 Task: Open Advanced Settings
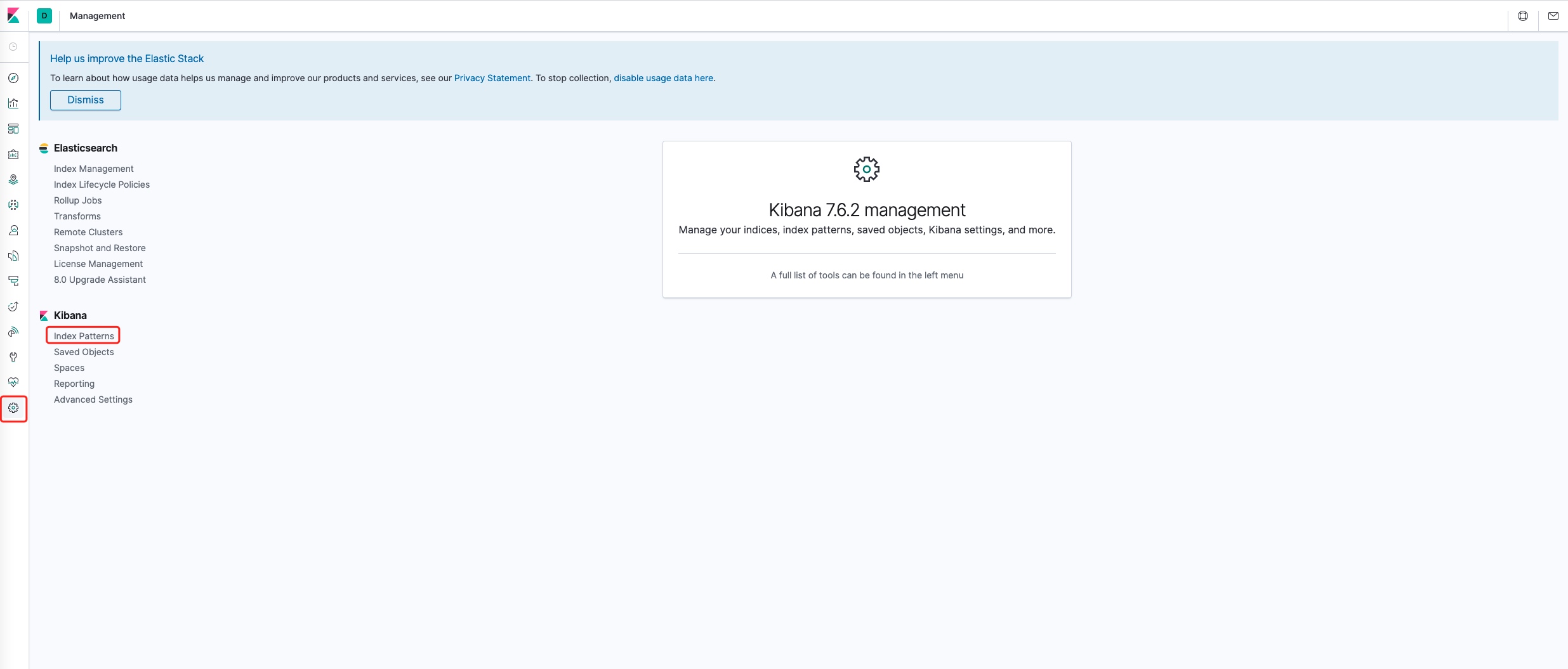tap(93, 399)
